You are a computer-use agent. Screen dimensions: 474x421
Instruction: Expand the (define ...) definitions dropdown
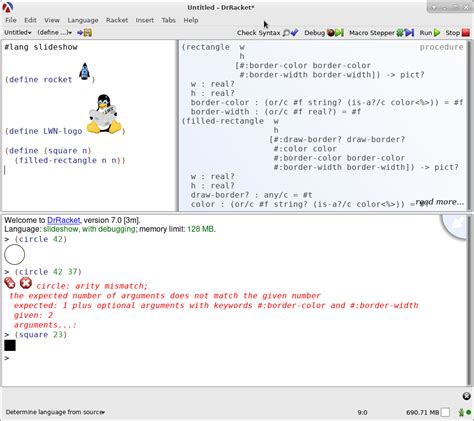pos(54,32)
